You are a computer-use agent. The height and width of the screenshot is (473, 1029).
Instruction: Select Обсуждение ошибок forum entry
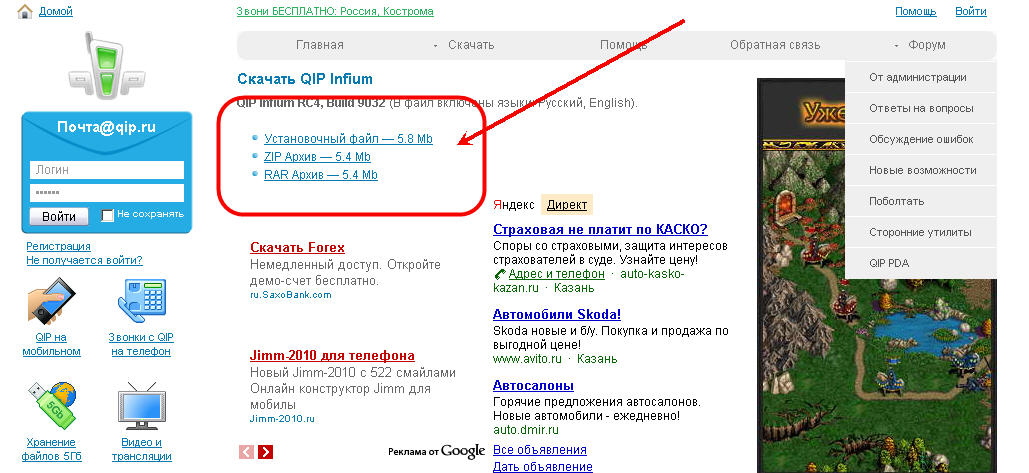pyautogui.click(x=921, y=139)
